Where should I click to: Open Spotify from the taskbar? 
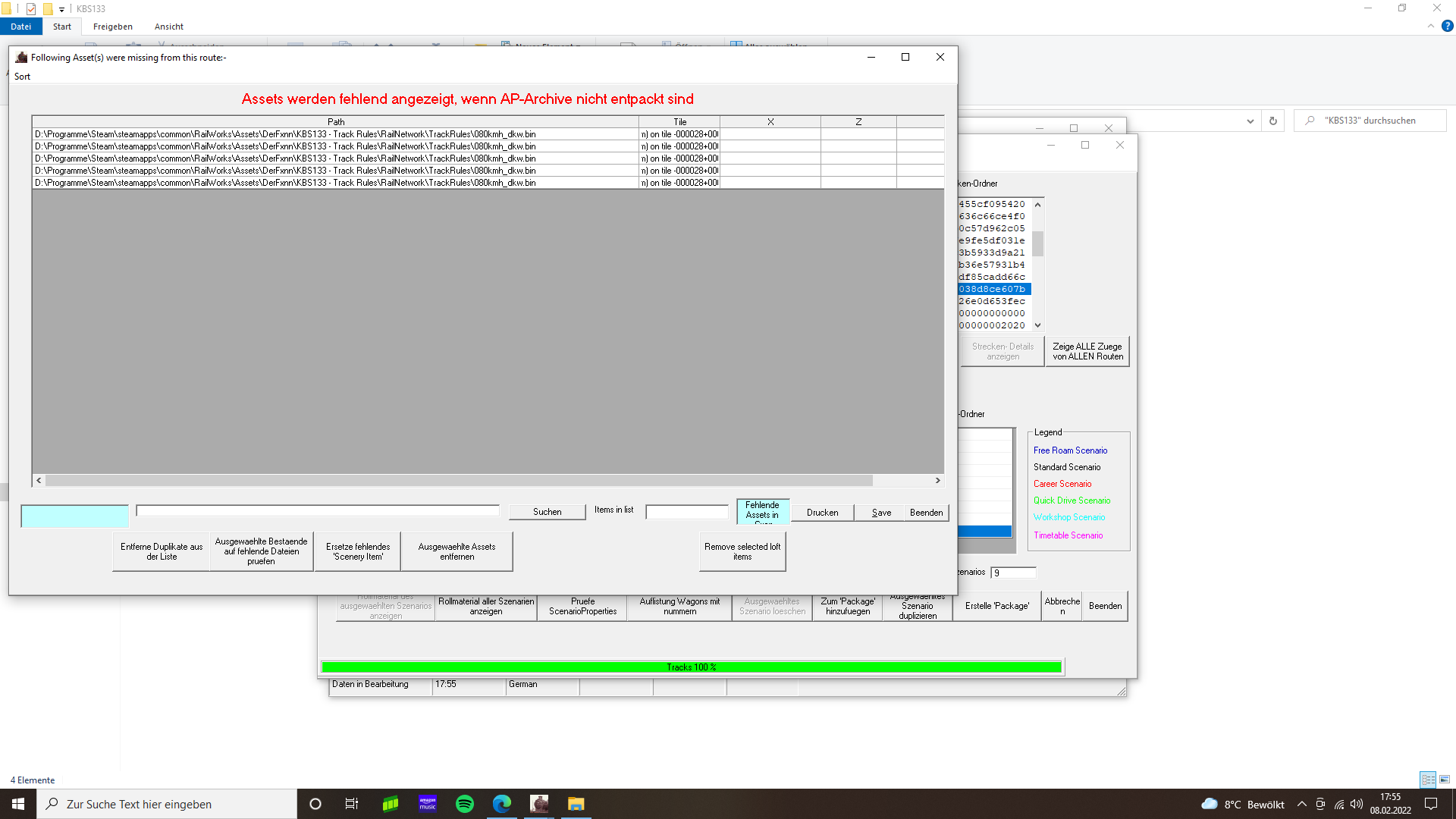465,804
